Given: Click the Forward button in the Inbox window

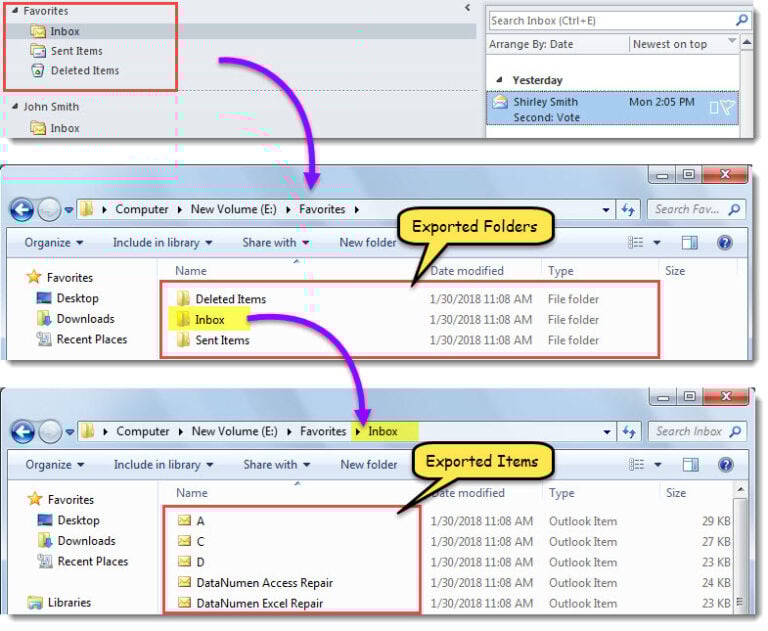Looking at the screenshot, I should 50,432.
